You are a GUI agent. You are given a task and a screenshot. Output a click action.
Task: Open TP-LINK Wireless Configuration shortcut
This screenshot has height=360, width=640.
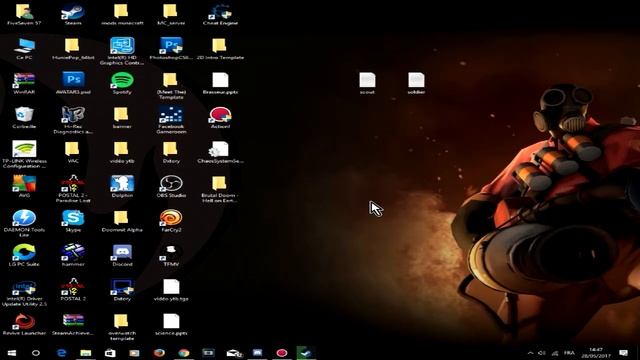(24, 154)
